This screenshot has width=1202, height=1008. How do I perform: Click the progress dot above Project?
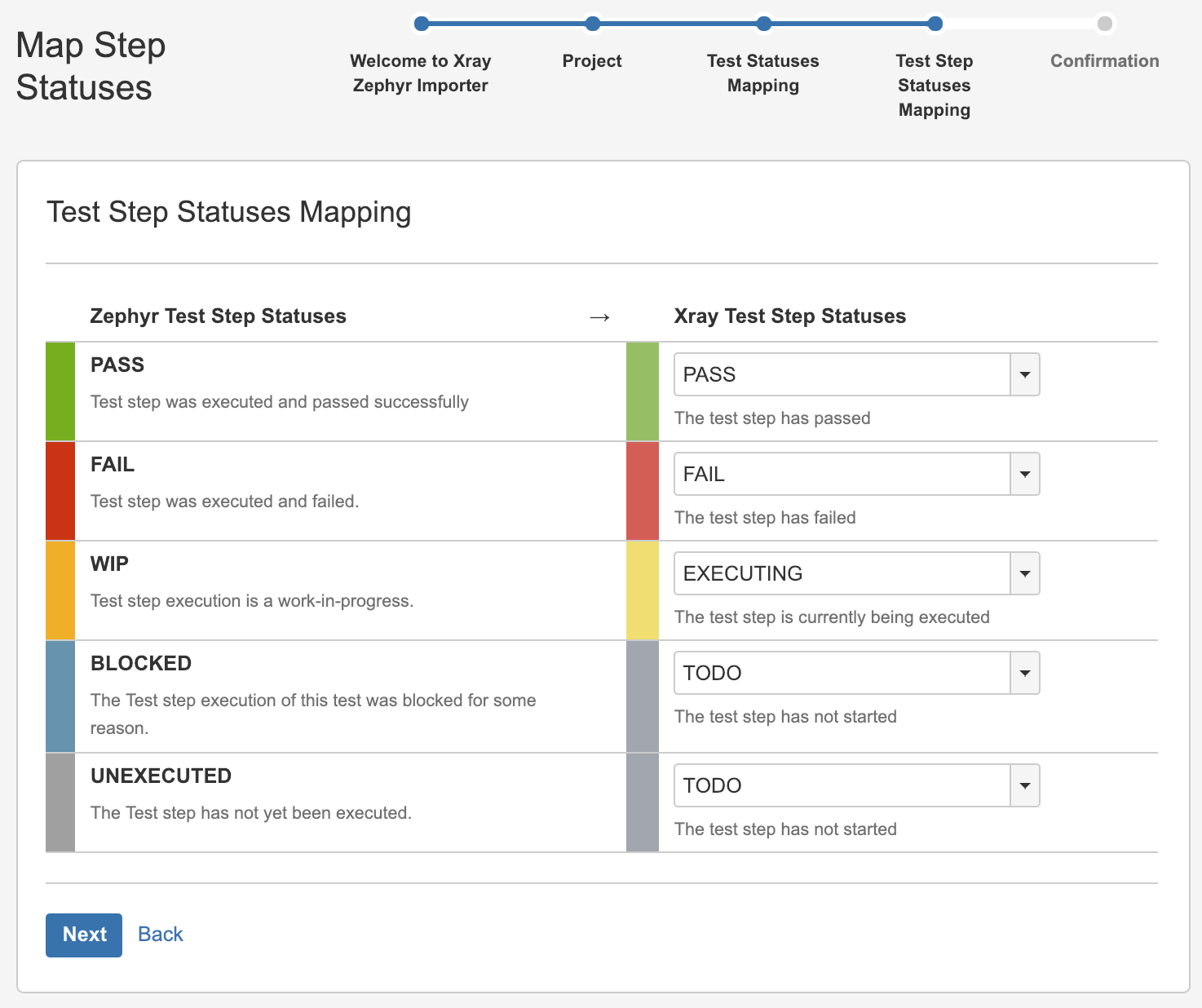pos(593,24)
